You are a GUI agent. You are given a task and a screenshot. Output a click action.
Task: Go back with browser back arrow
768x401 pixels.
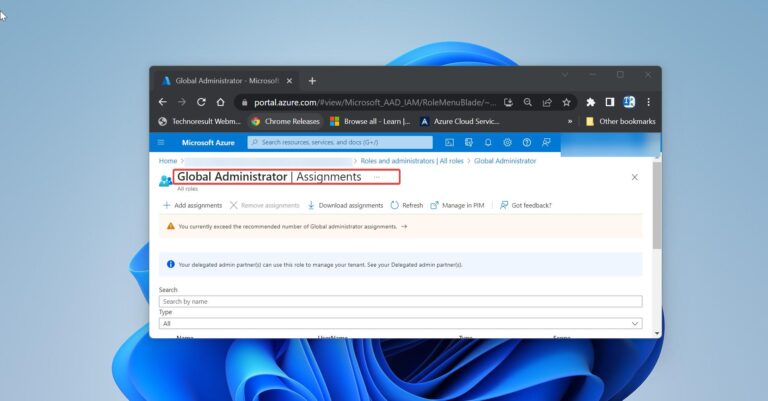[x=163, y=102]
